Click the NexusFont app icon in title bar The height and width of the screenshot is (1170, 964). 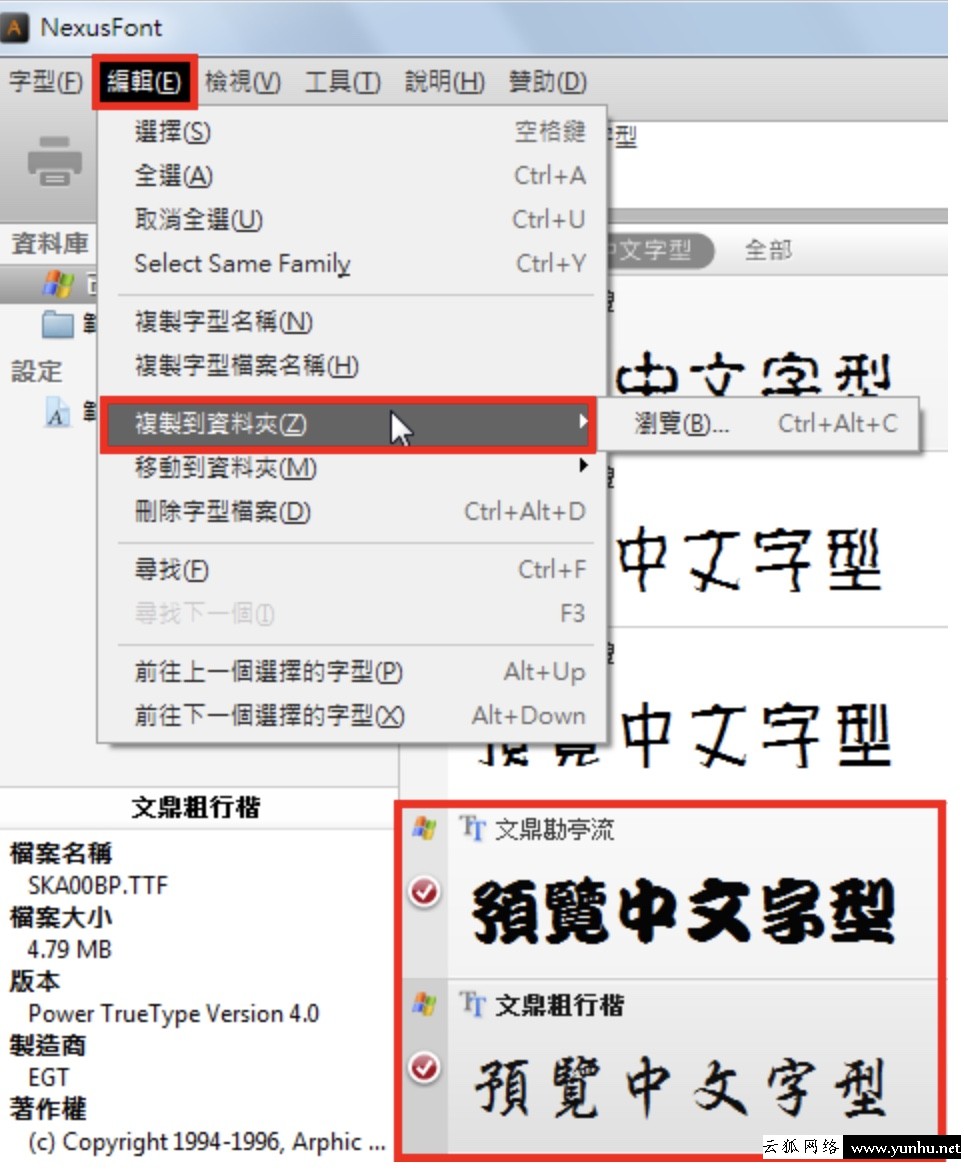(15, 28)
